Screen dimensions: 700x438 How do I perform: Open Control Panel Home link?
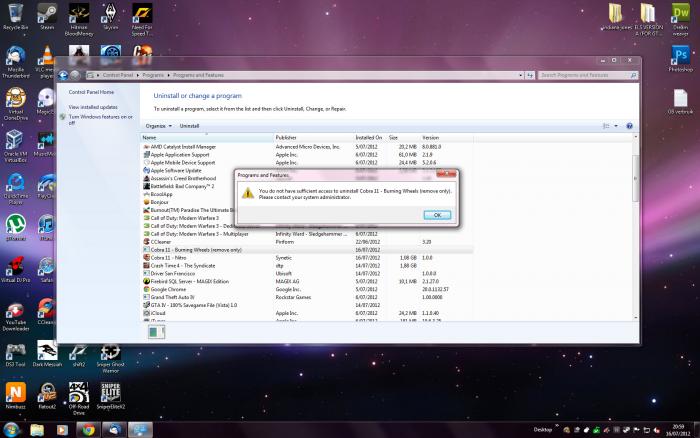pyautogui.click(x=91, y=92)
